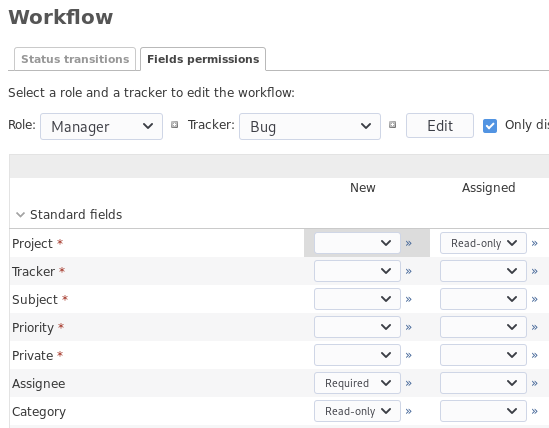This screenshot has width=549, height=428.
Task: Open the Role dropdown showing Manager
Action: (102, 126)
